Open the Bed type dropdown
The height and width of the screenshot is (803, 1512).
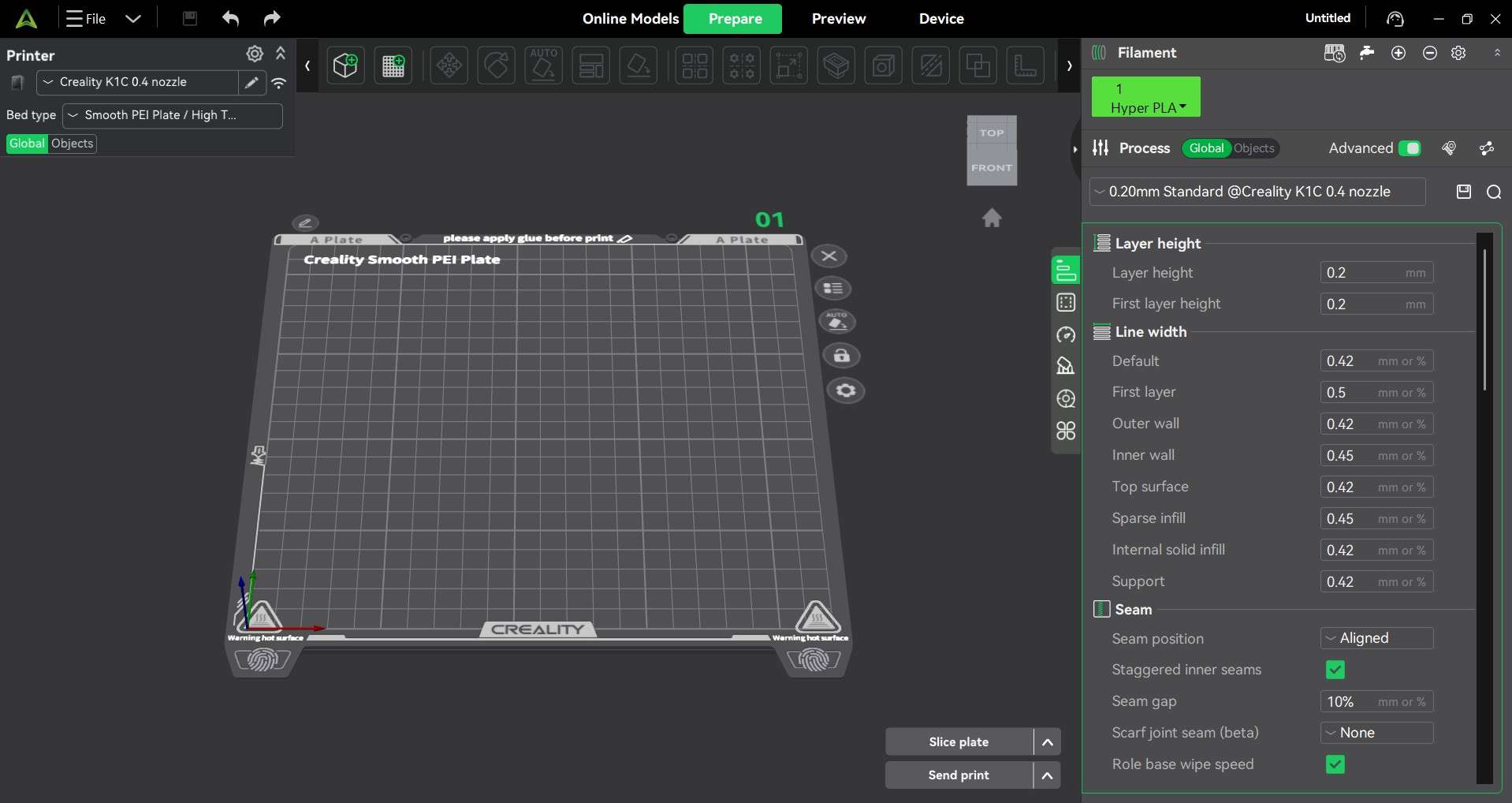click(173, 115)
